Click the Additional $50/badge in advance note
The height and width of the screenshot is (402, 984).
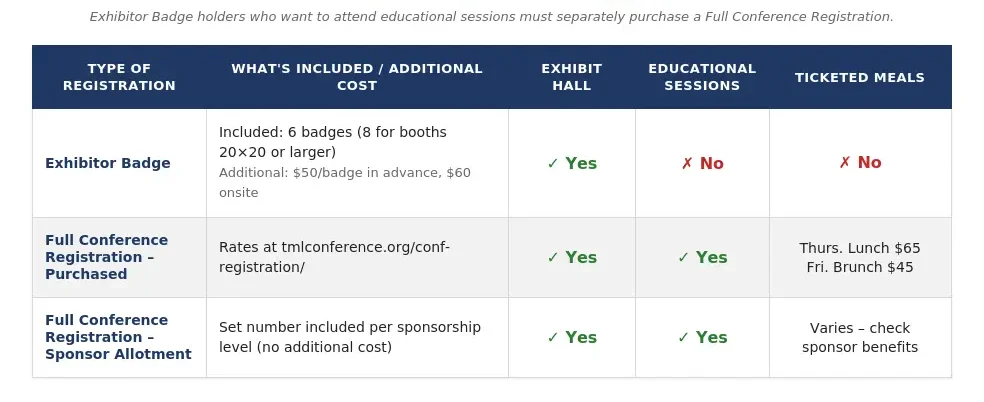[x=345, y=182]
